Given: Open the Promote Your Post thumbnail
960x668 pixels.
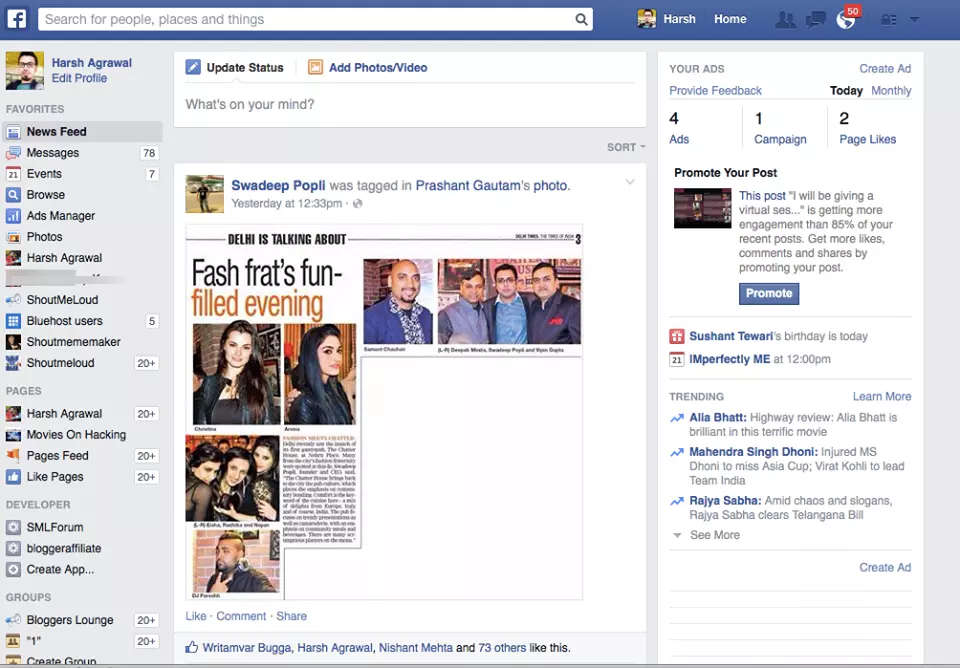Looking at the screenshot, I should click(x=702, y=208).
